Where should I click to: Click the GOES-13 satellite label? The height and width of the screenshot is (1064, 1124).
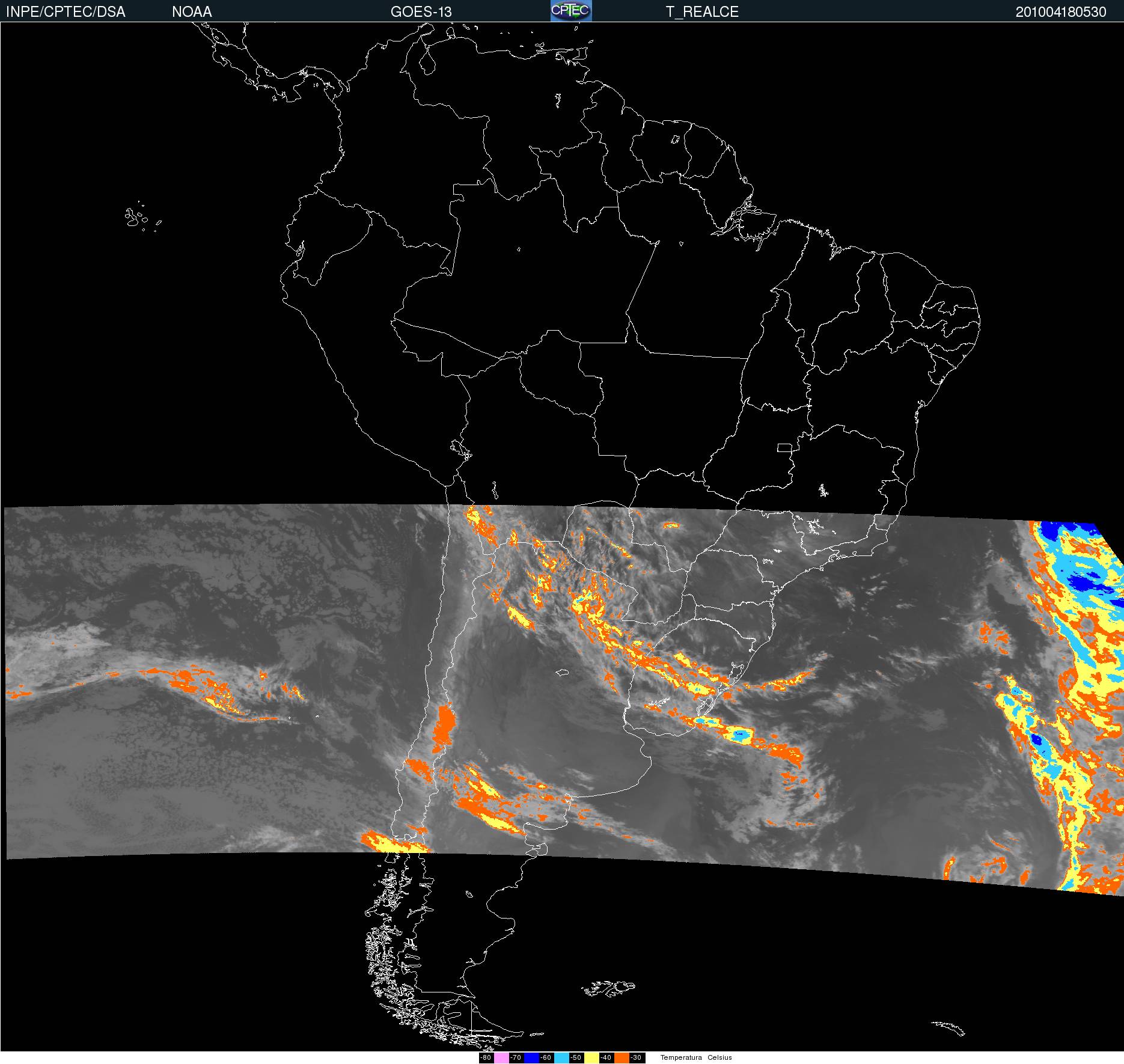pyautogui.click(x=421, y=12)
